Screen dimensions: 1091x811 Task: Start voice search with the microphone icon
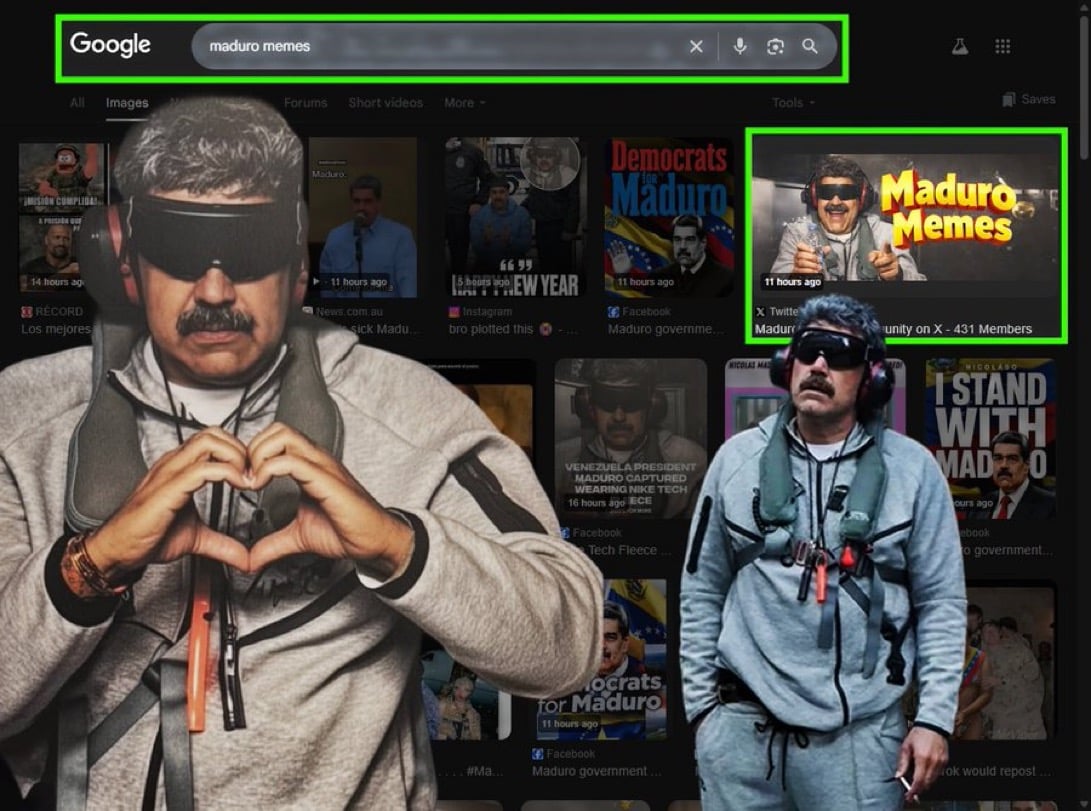pyautogui.click(x=740, y=47)
